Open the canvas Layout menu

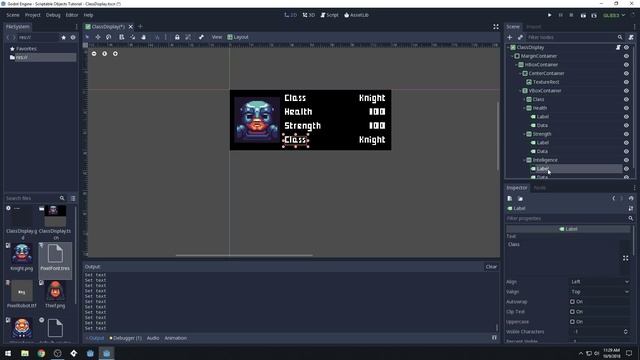[238, 37]
